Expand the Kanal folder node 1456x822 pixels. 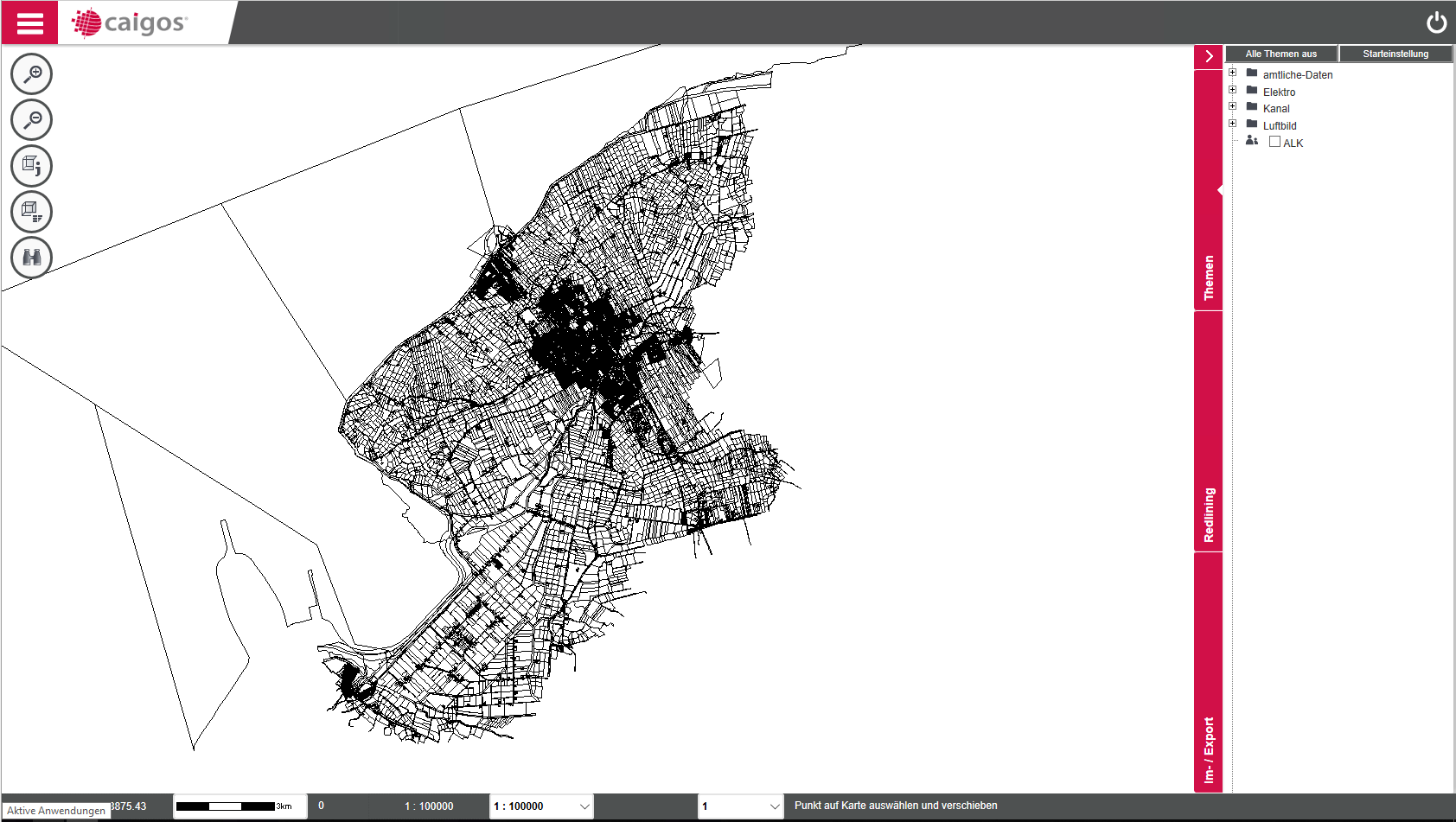[1233, 106]
